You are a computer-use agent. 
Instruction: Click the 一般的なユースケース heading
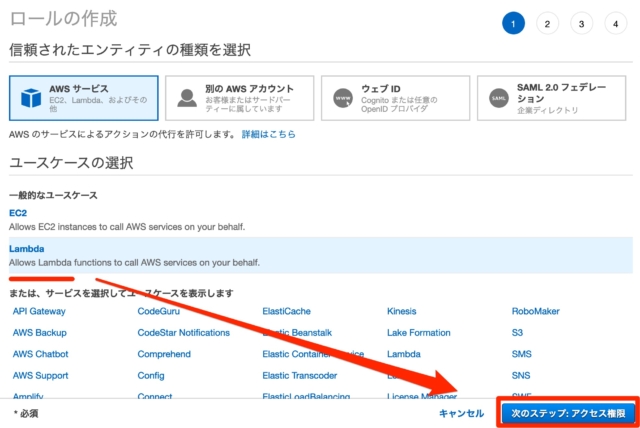tap(53, 195)
